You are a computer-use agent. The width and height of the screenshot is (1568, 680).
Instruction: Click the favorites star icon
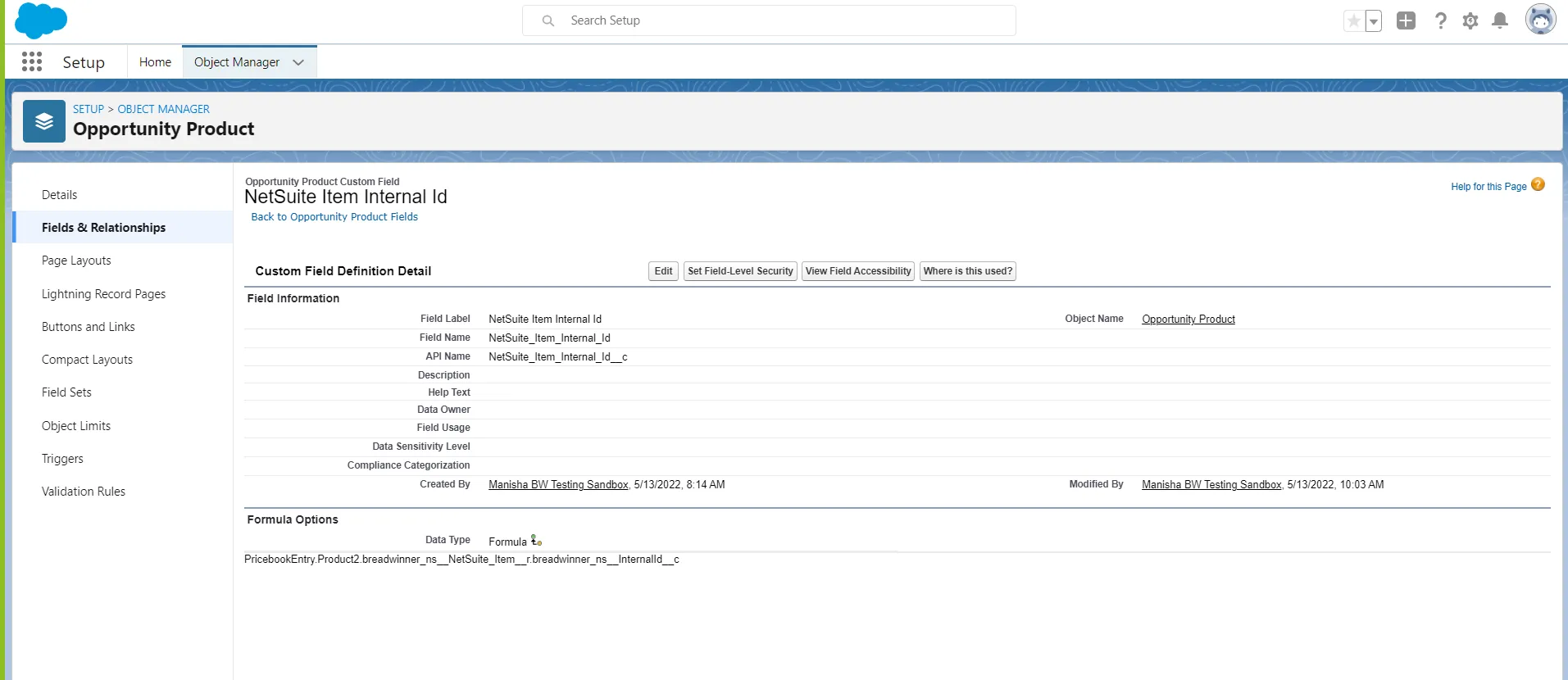pos(1353,20)
